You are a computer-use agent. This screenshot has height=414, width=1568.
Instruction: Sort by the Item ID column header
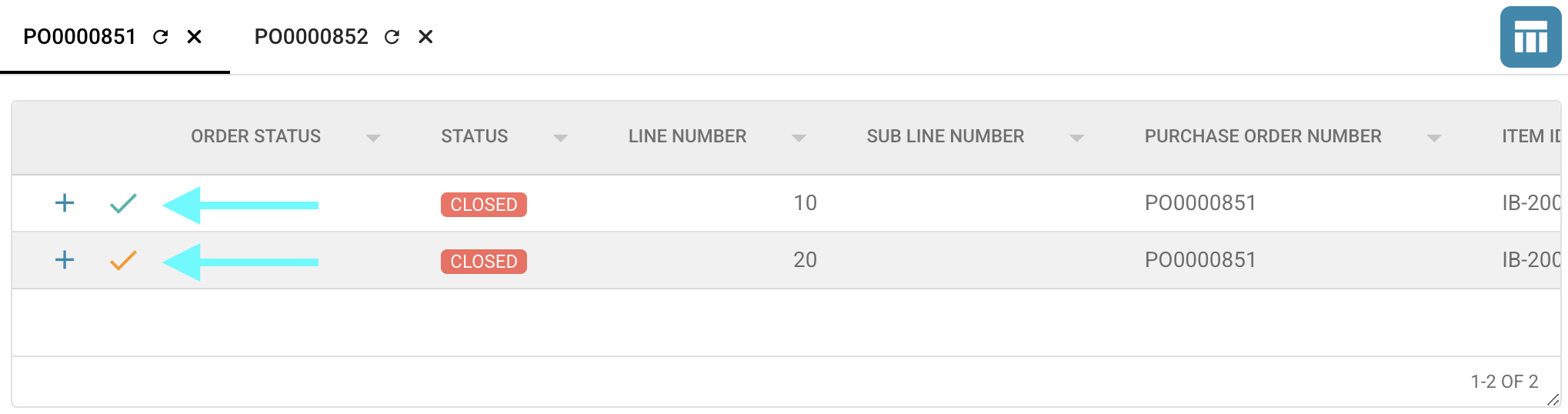tap(1530, 136)
